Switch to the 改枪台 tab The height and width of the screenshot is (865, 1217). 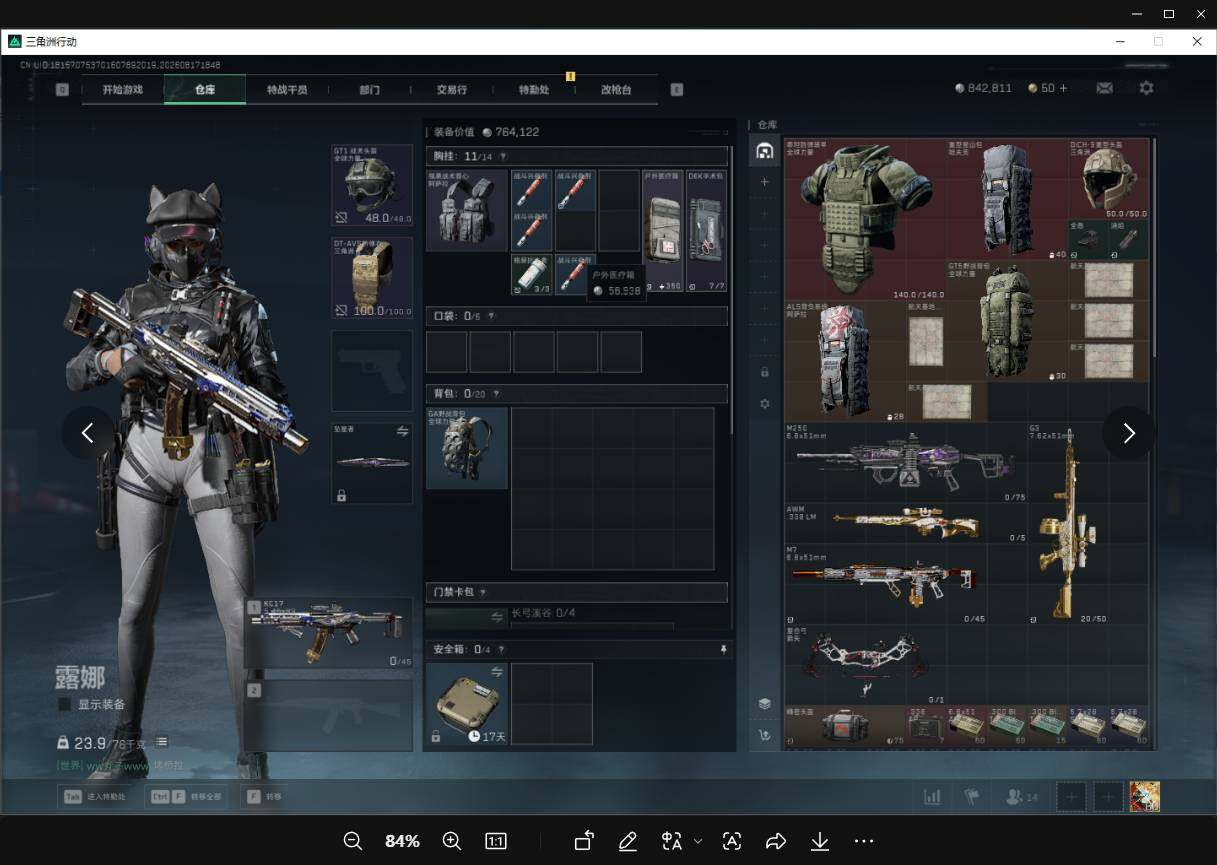pos(616,89)
